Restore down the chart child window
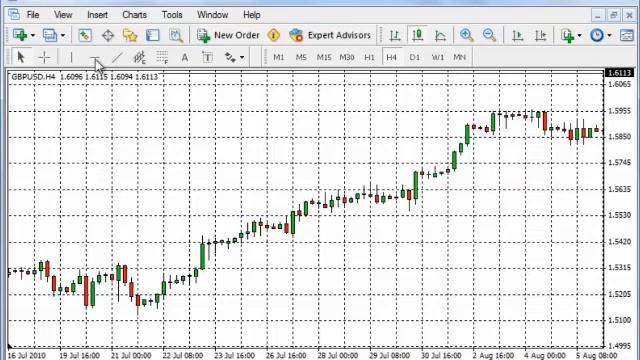The width and height of the screenshot is (640, 360). (x=613, y=16)
